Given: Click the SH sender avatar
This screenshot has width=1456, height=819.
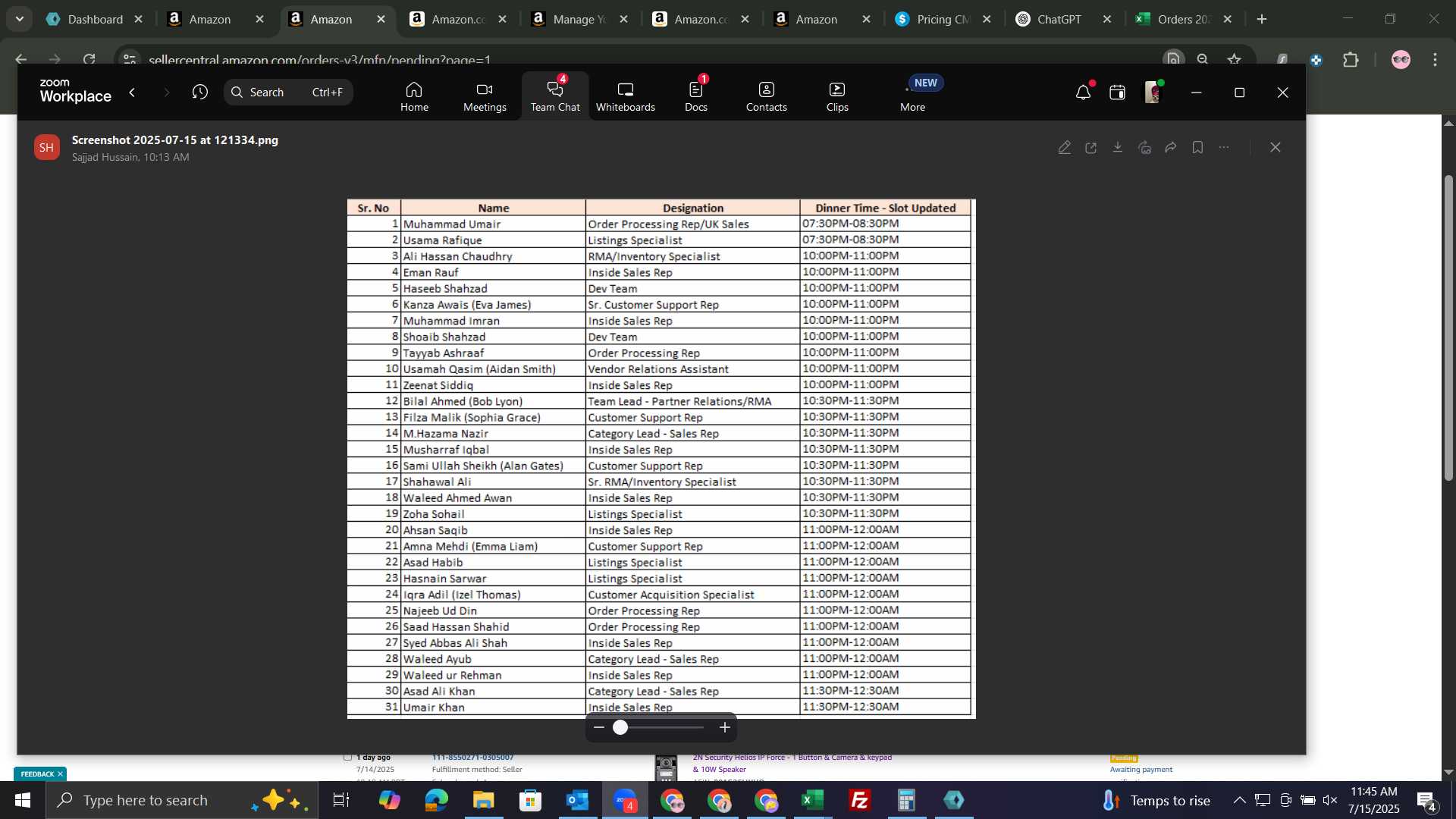Looking at the screenshot, I should click(47, 147).
